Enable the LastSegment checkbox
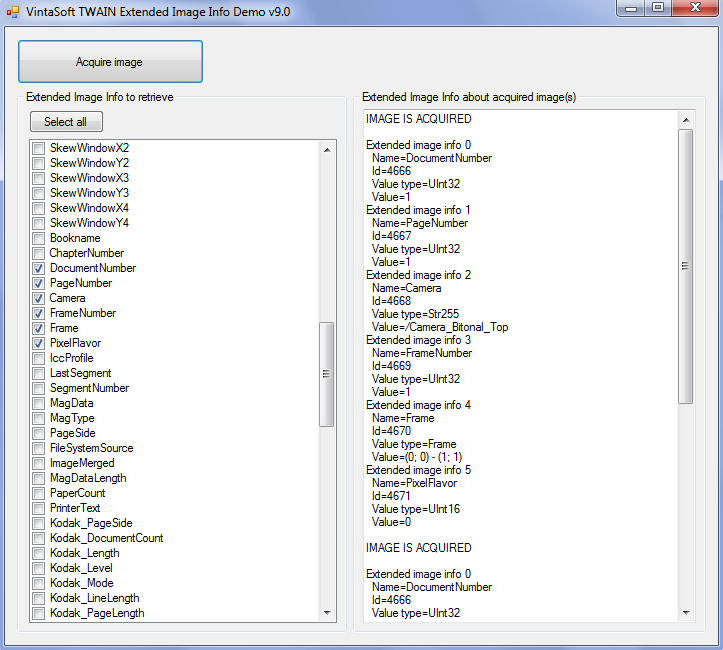The width and height of the screenshot is (723, 650). 39,373
